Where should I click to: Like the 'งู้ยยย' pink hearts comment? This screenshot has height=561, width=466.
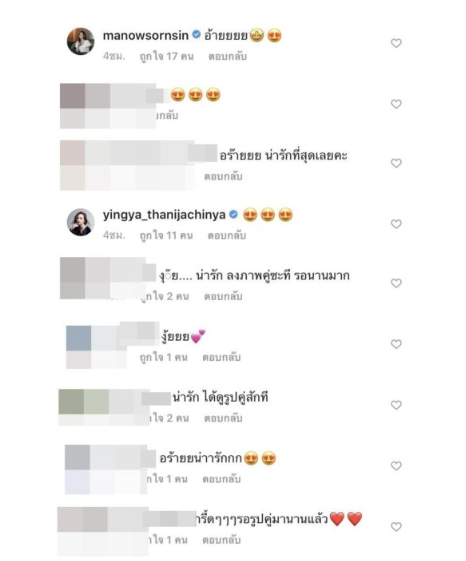pos(396,344)
